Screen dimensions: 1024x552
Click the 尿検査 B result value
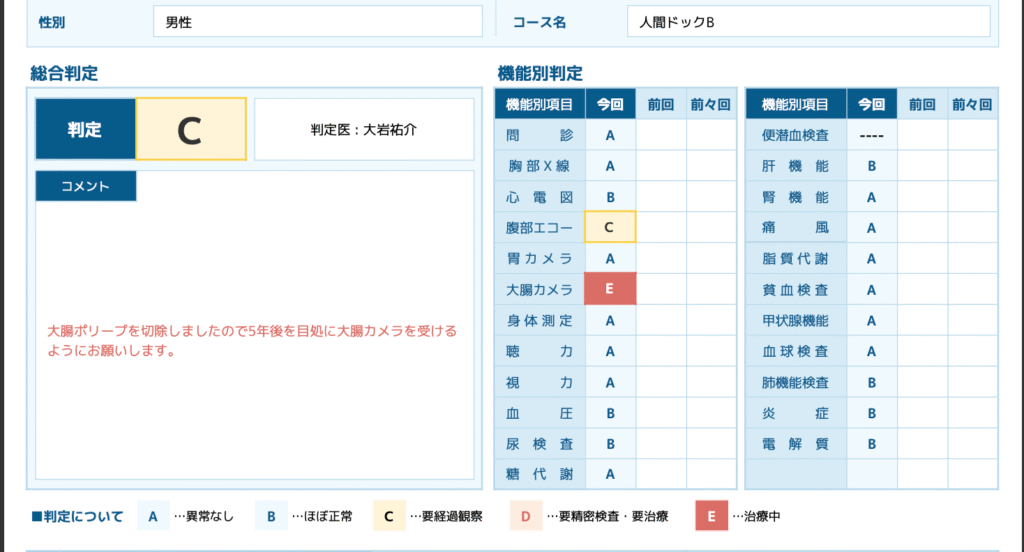610,444
